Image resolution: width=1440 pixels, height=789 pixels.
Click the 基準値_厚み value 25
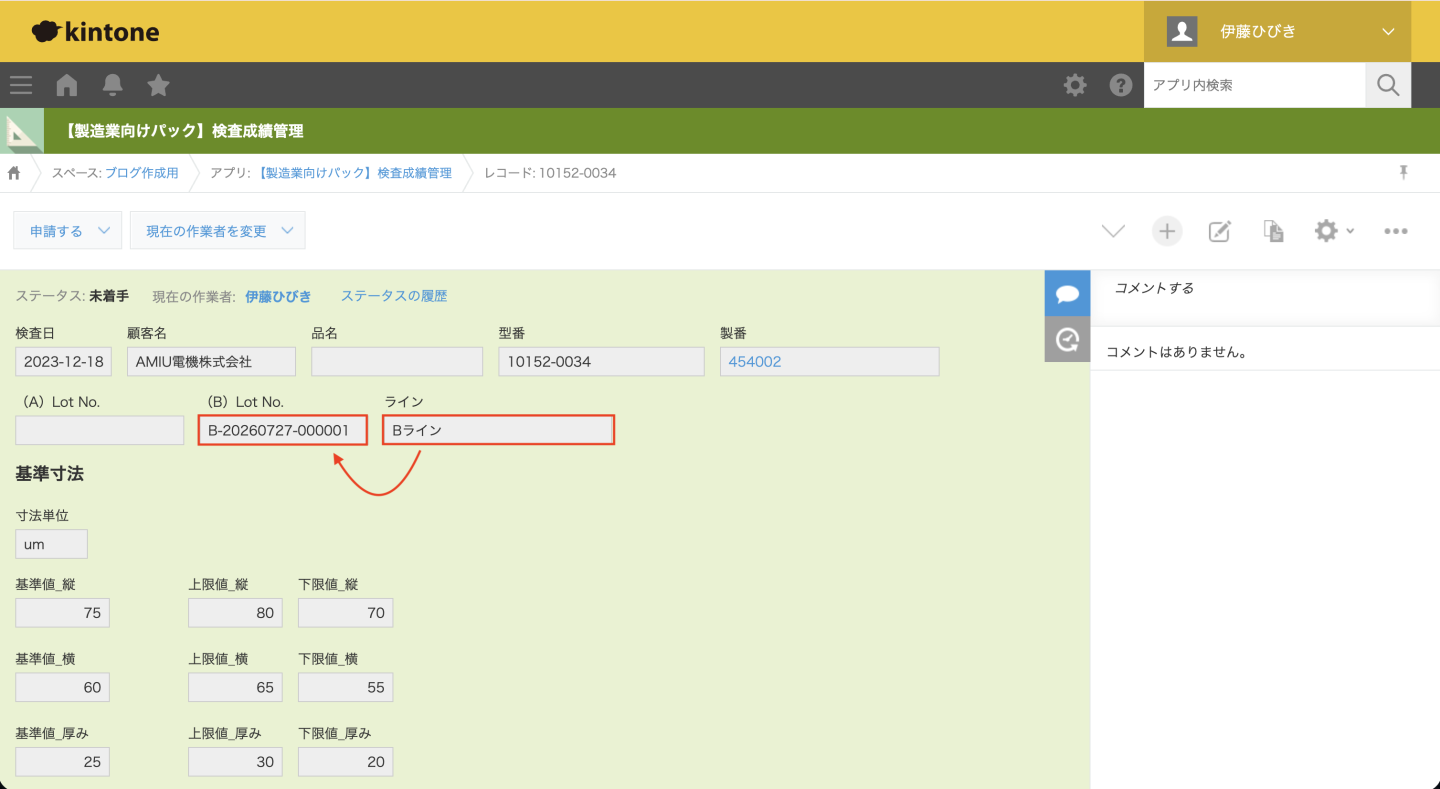[63, 762]
